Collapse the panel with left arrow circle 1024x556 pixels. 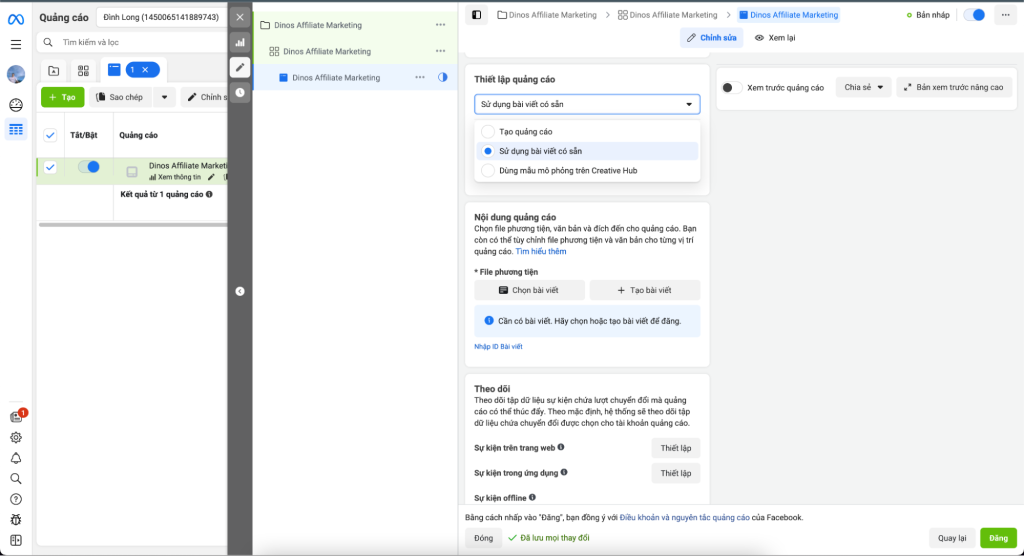(240, 291)
